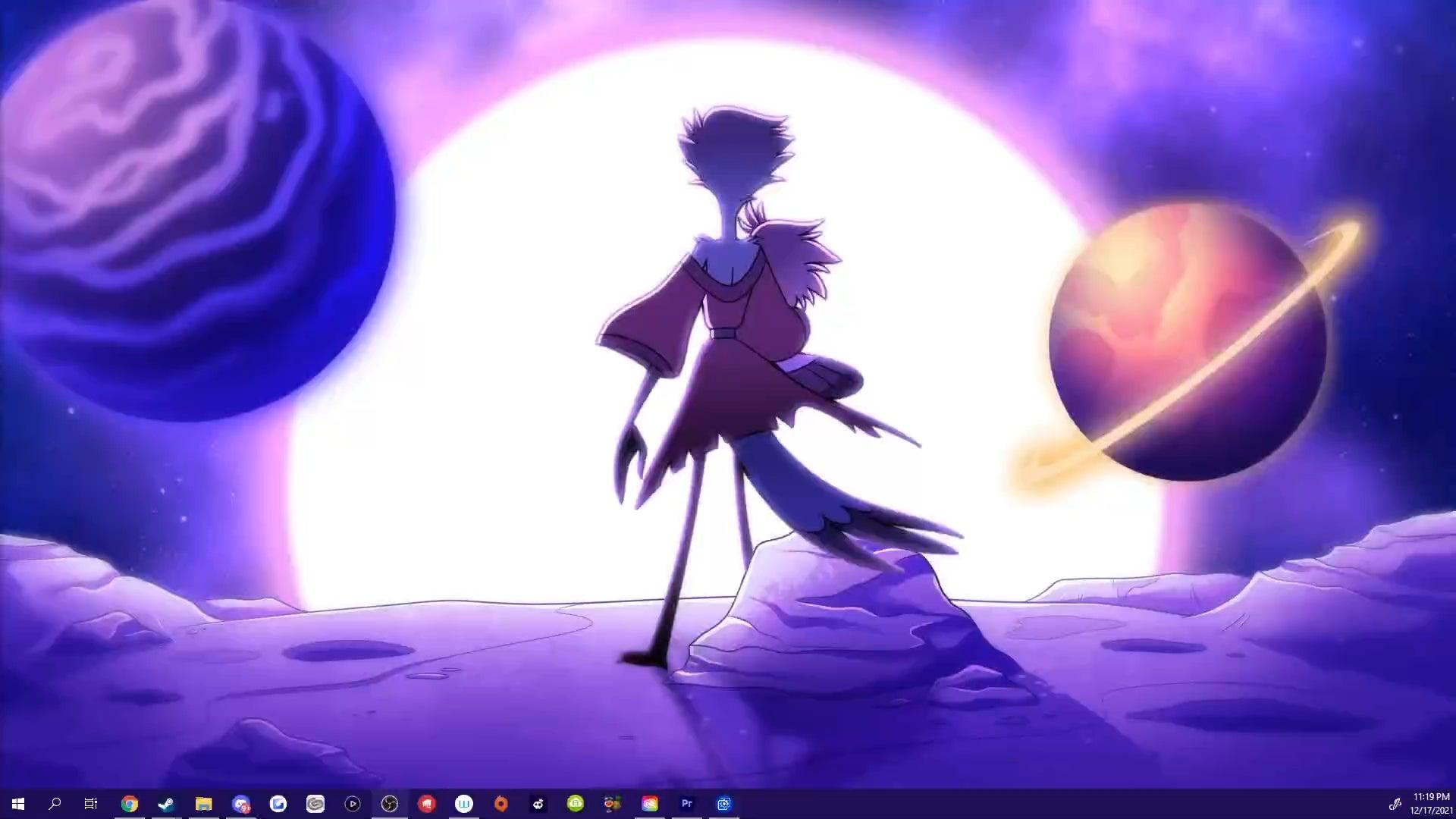The width and height of the screenshot is (1456, 819).
Task: Open Discord icon with 9+ badge
Action: [x=241, y=804]
